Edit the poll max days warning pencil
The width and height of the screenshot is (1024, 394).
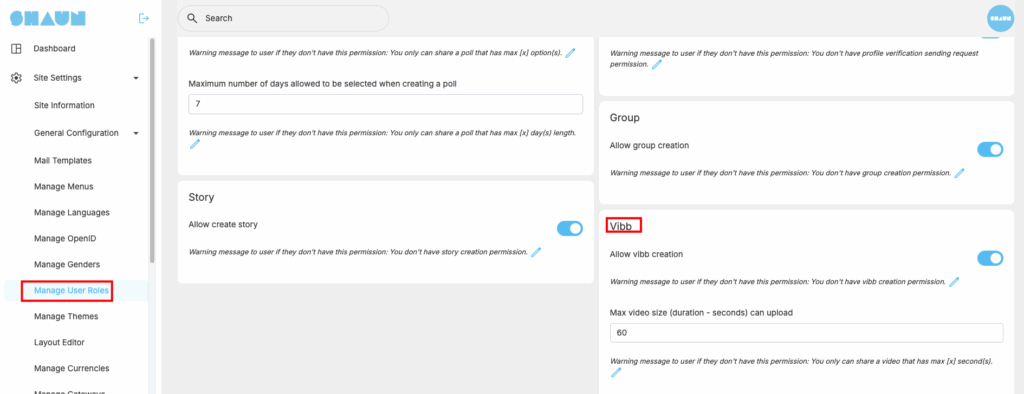tap(194, 144)
